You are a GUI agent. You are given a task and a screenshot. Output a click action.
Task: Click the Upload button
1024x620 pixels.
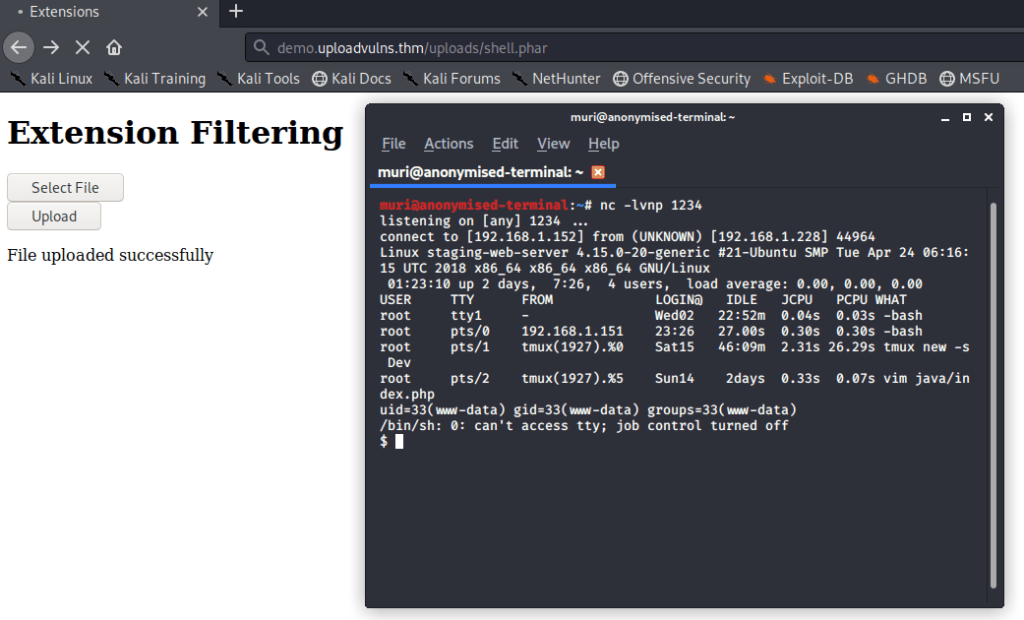click(x=54, y=216)
